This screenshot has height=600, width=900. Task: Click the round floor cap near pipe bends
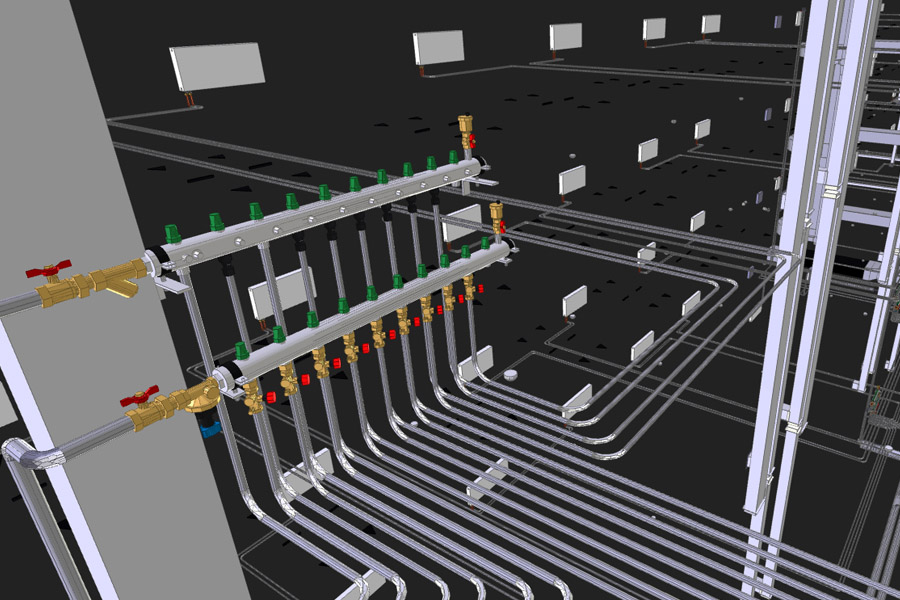(511, 374)
